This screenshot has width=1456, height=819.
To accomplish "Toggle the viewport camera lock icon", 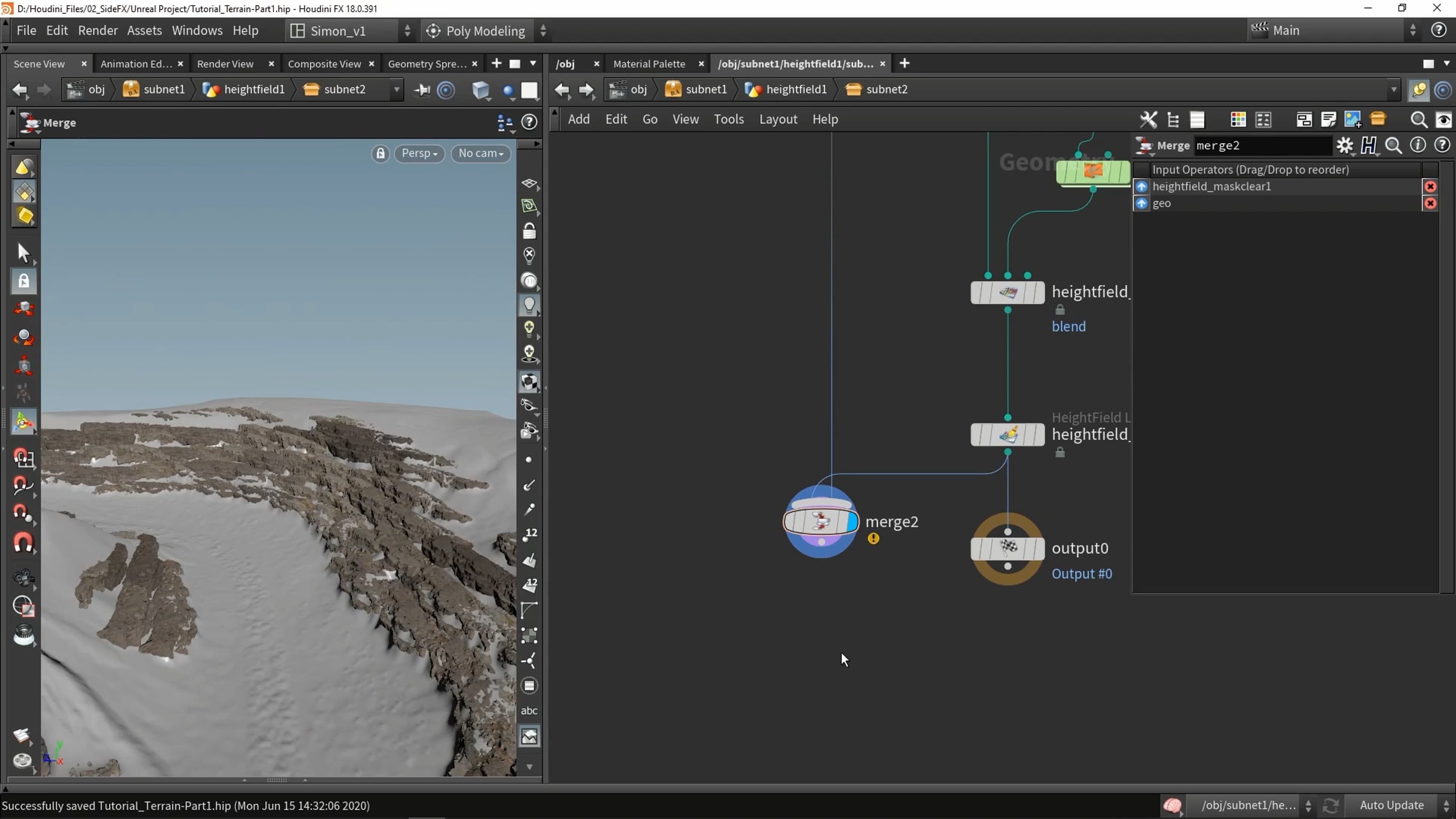I will point(380,153).
